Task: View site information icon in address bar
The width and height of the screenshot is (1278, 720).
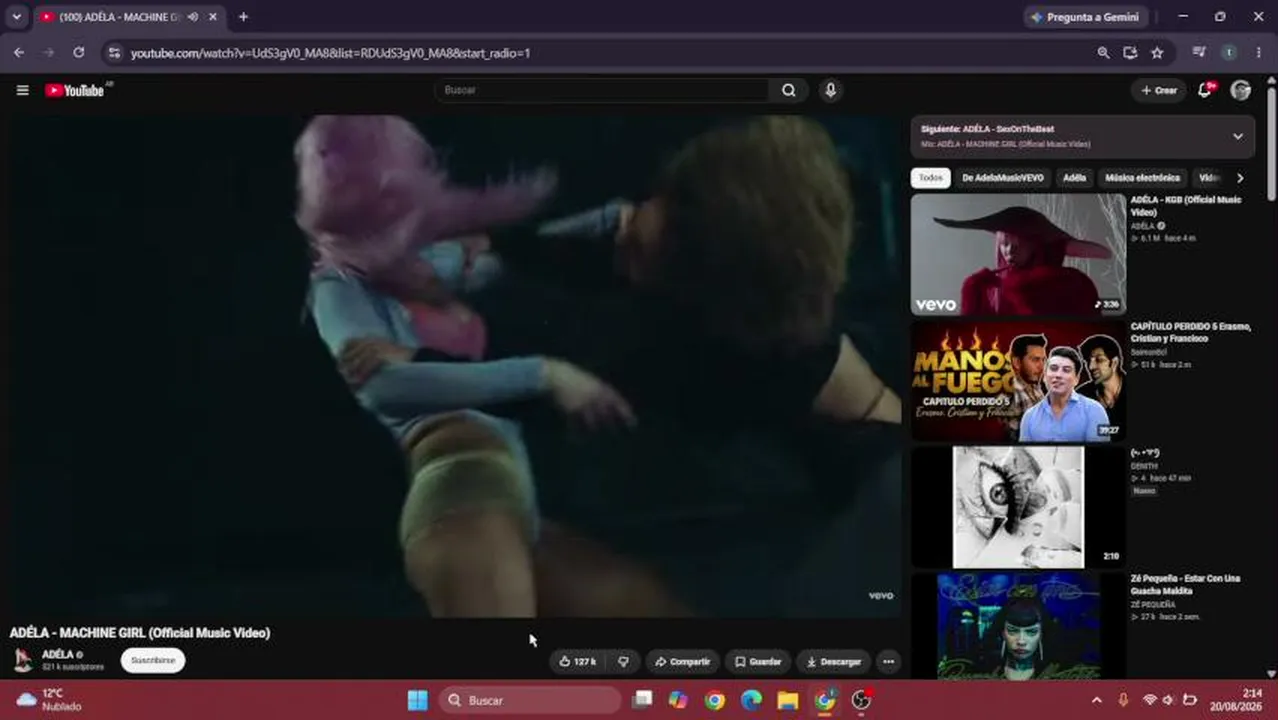Action: [x=113, y=53]
